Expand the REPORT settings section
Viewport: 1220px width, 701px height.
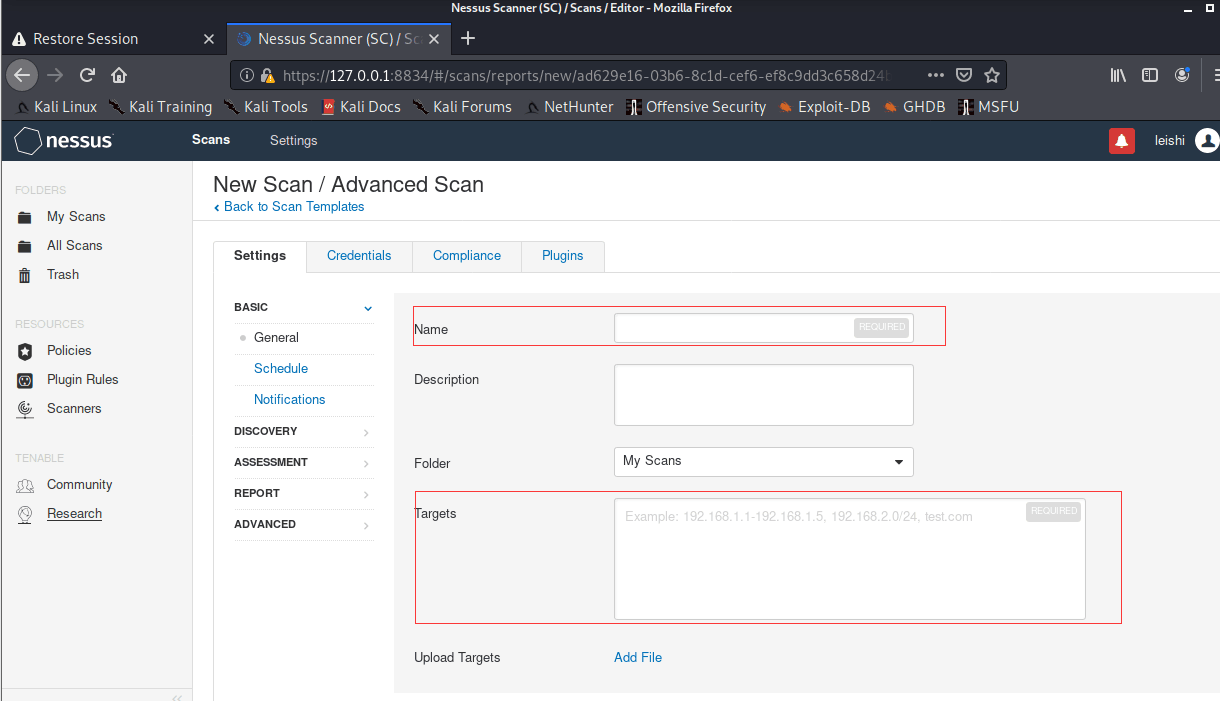point(304,493)
